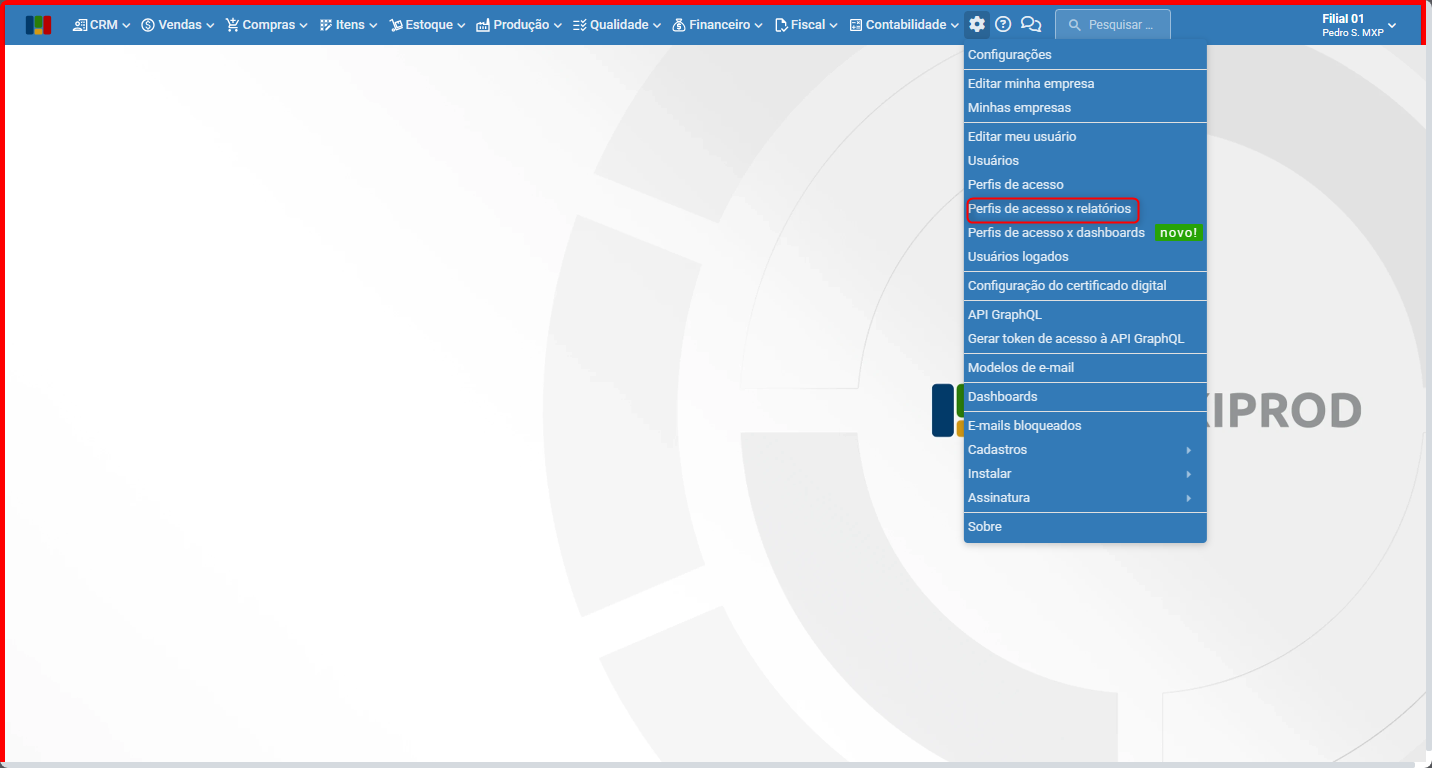This screenshot has height=768, width=1432.
Task: Open the help question mark icon
Action: coord(1003,25)
